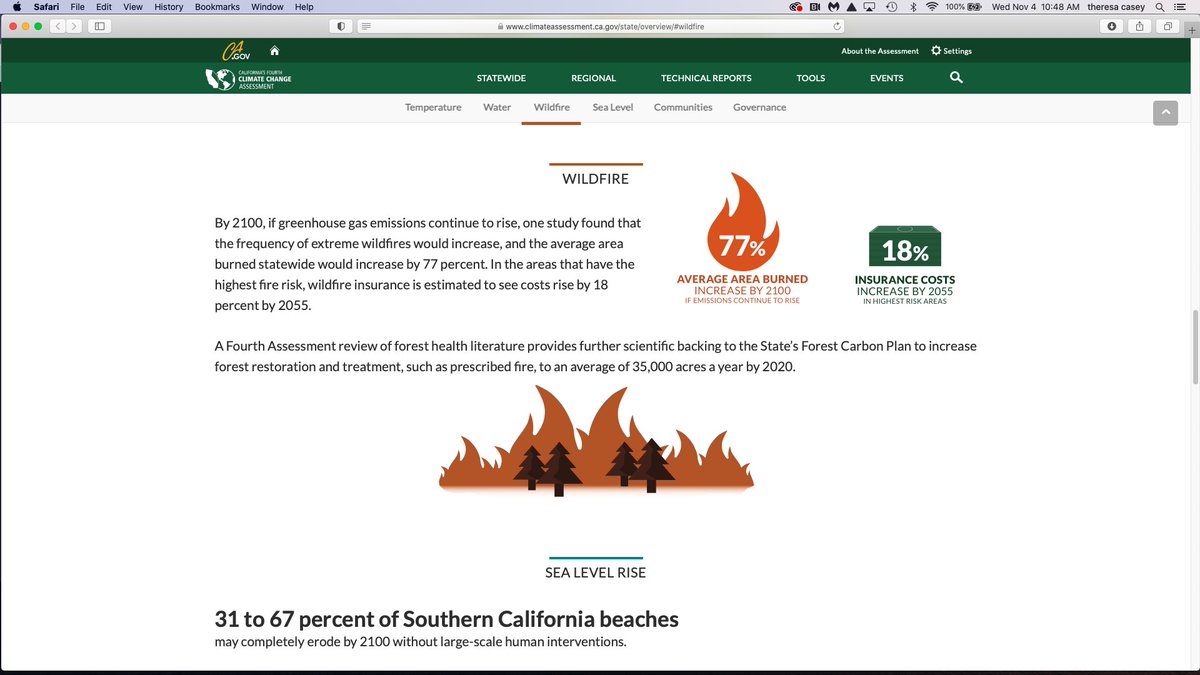This screenshot has width=1200, height=675.
Task: Click the date and time clock
Action: 1035,7
